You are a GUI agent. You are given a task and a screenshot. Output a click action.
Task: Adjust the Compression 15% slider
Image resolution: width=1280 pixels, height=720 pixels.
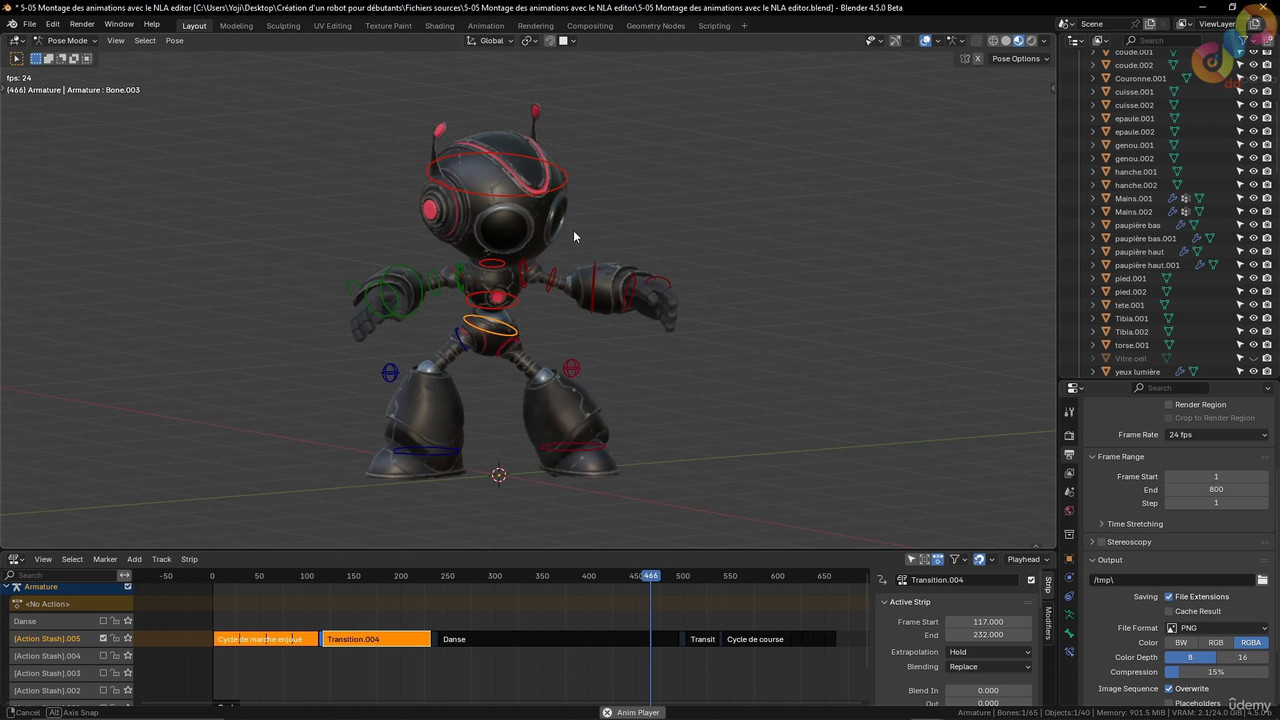coord(1217,672)
